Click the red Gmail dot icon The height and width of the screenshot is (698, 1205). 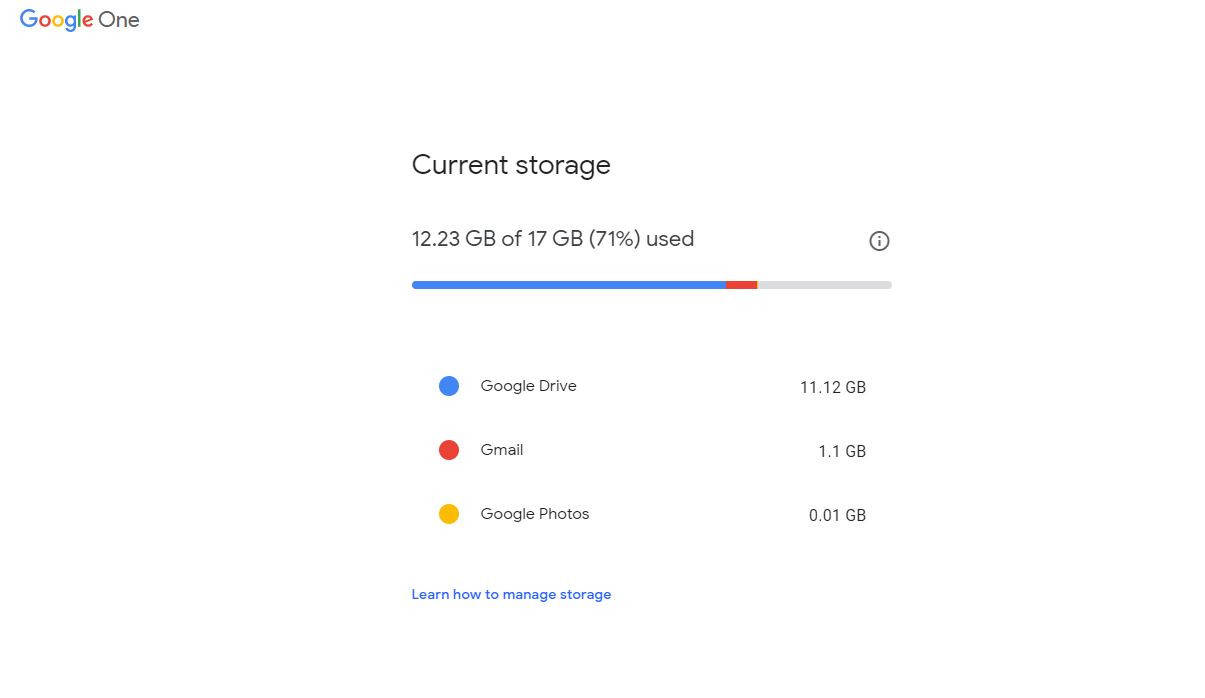[448, 449]
